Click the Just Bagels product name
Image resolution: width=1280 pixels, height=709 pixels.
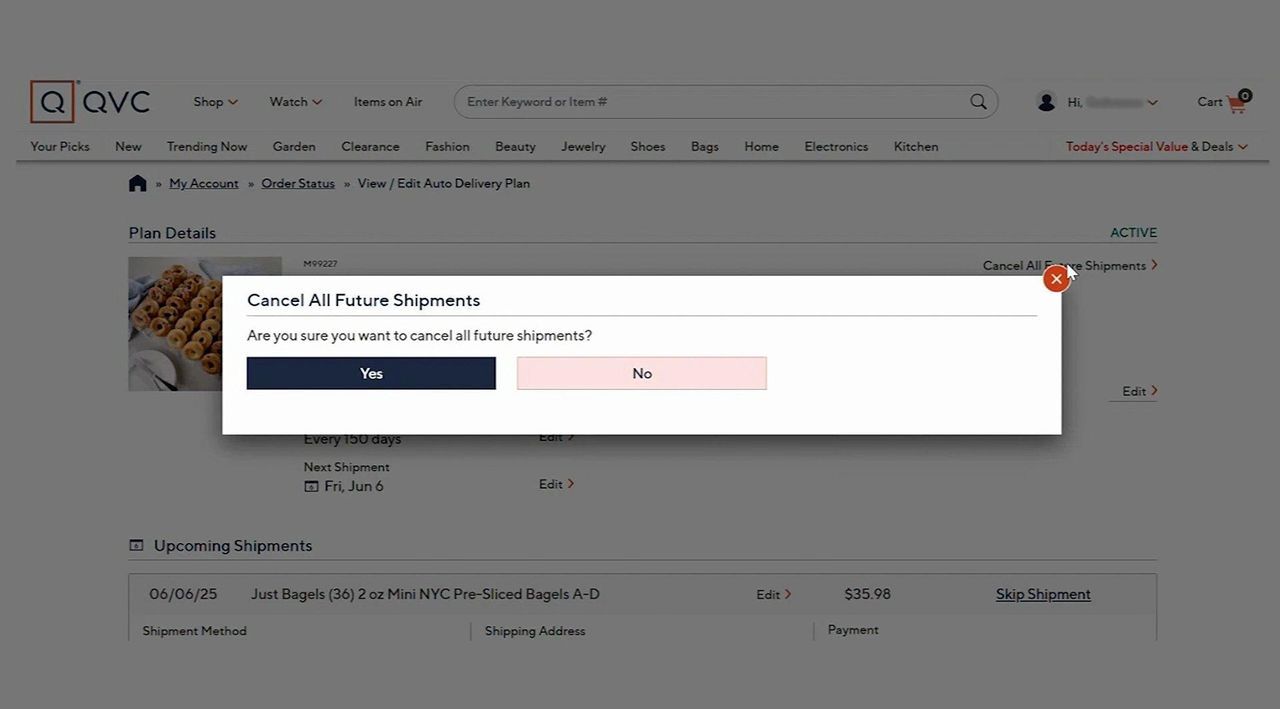(425, 594)
